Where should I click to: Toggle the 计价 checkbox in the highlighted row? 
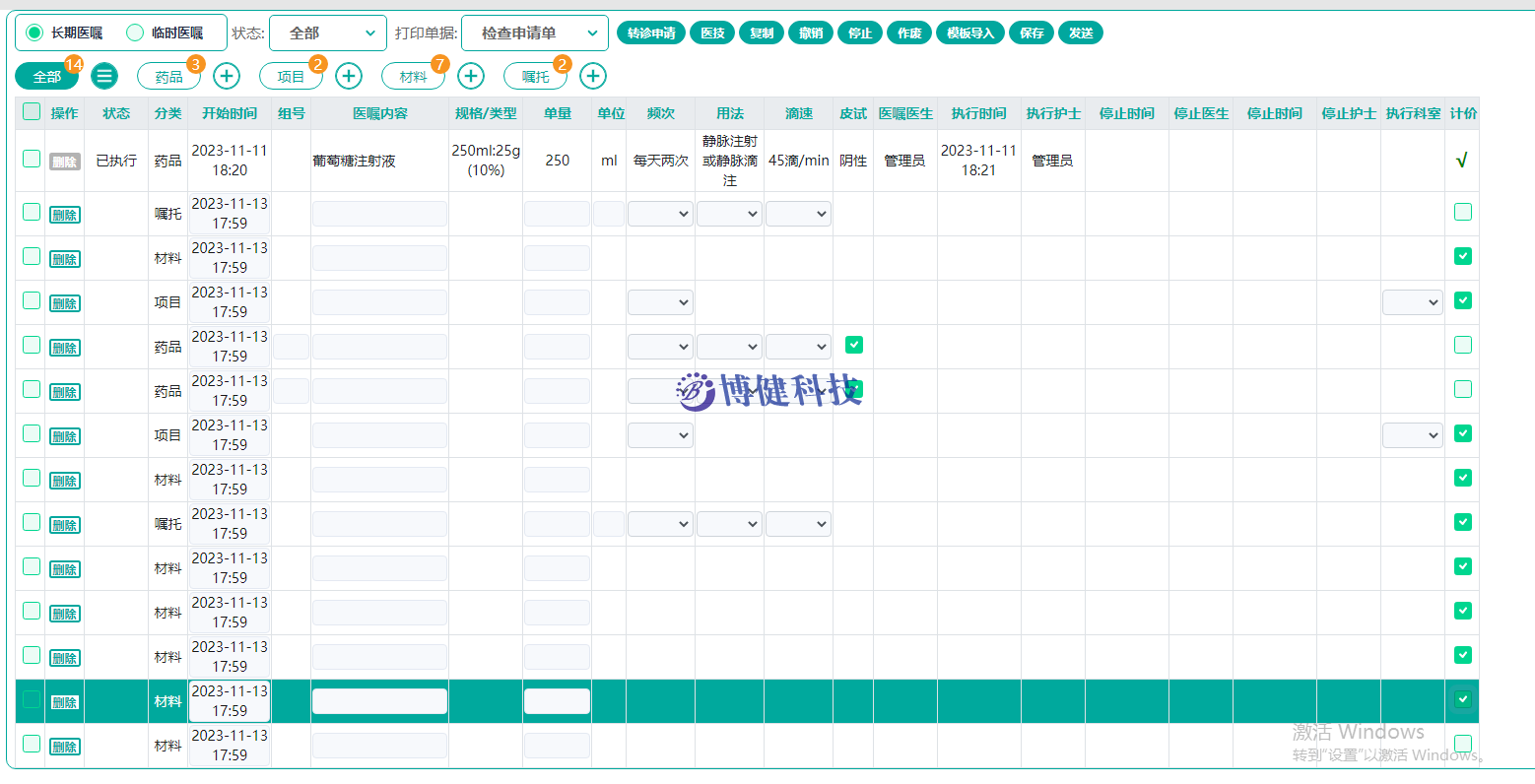tap(1463, 699)
